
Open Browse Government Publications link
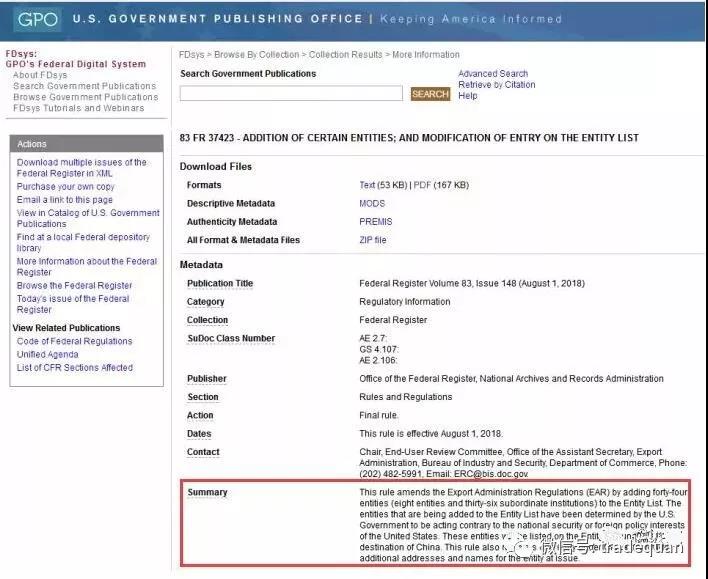(x=86, y=97)
